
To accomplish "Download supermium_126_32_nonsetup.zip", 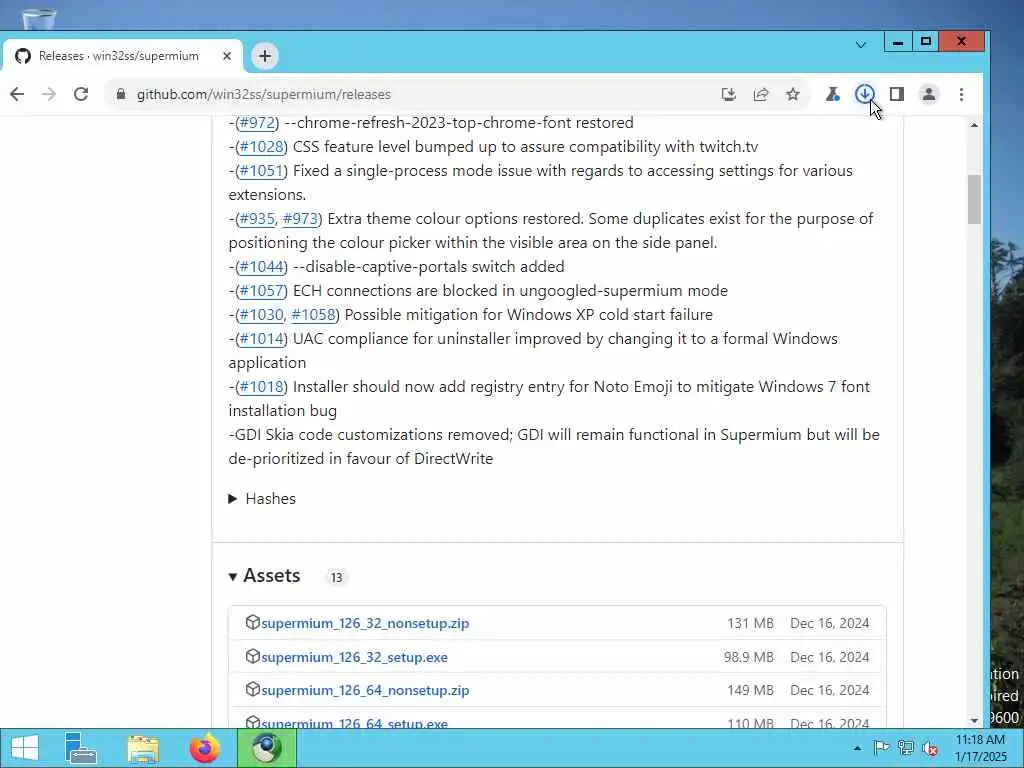I will coord(365,624).
